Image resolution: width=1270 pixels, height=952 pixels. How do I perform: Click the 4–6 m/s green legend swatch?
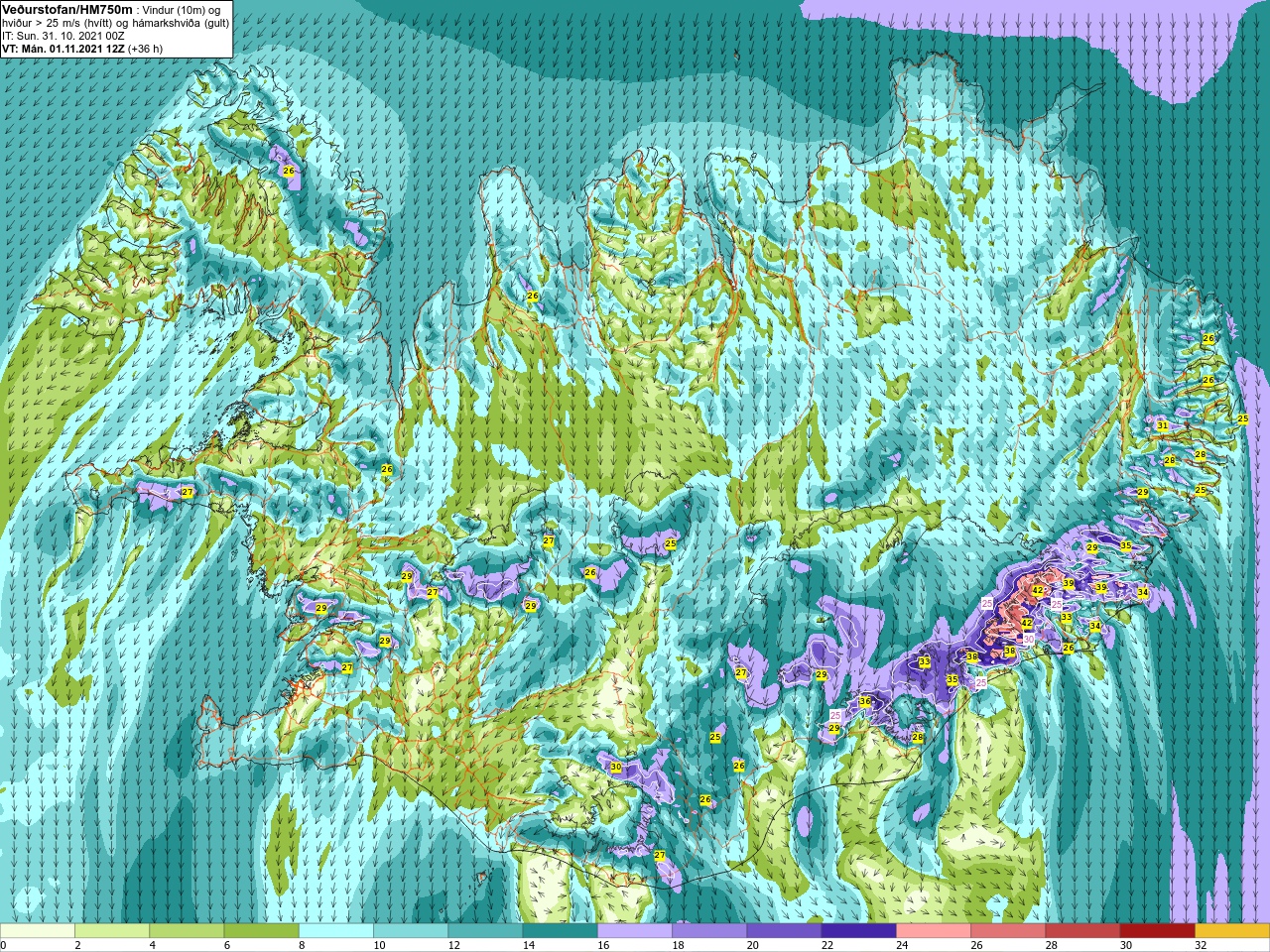tap(187, 931)
